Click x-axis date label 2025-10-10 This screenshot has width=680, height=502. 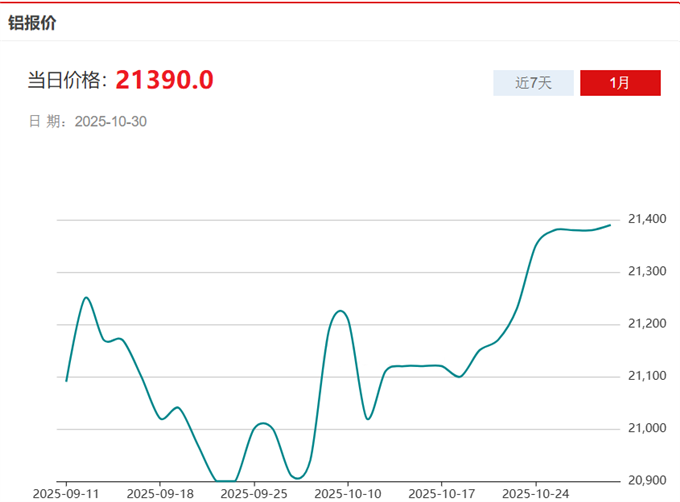[348, 493]
